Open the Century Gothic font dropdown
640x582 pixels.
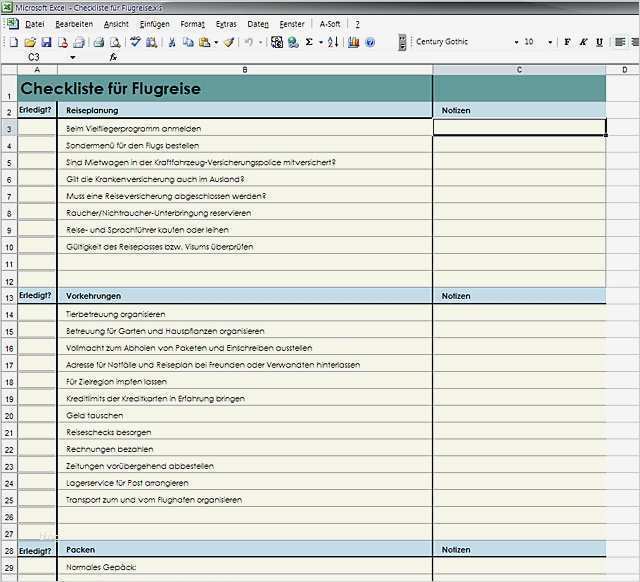click(x=516, y=42)
